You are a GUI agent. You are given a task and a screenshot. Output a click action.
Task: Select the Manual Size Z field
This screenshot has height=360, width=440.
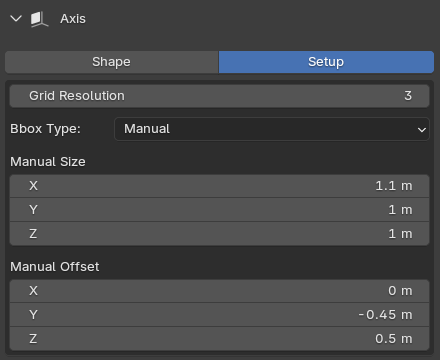click(x=219, y=234)
